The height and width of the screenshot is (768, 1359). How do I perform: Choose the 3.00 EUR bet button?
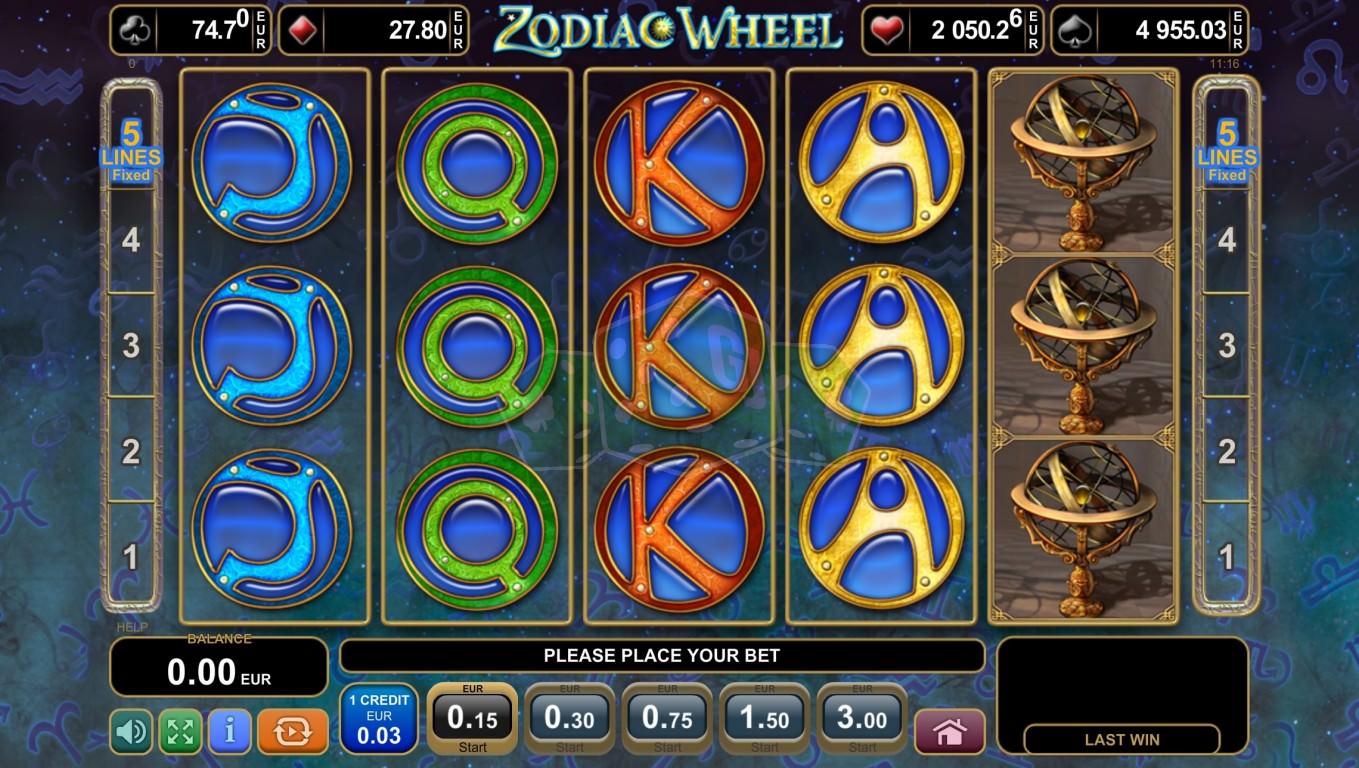click(862, 719)
